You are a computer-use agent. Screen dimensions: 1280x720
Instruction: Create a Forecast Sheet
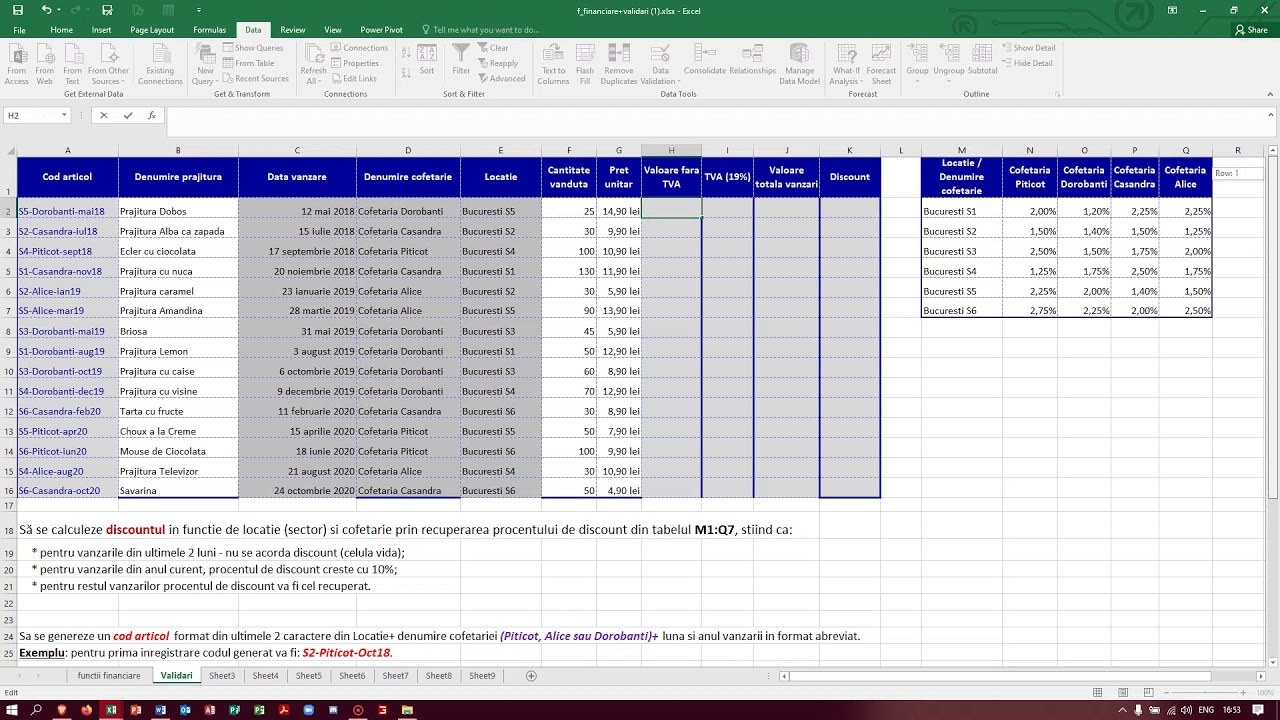(881, 63)
